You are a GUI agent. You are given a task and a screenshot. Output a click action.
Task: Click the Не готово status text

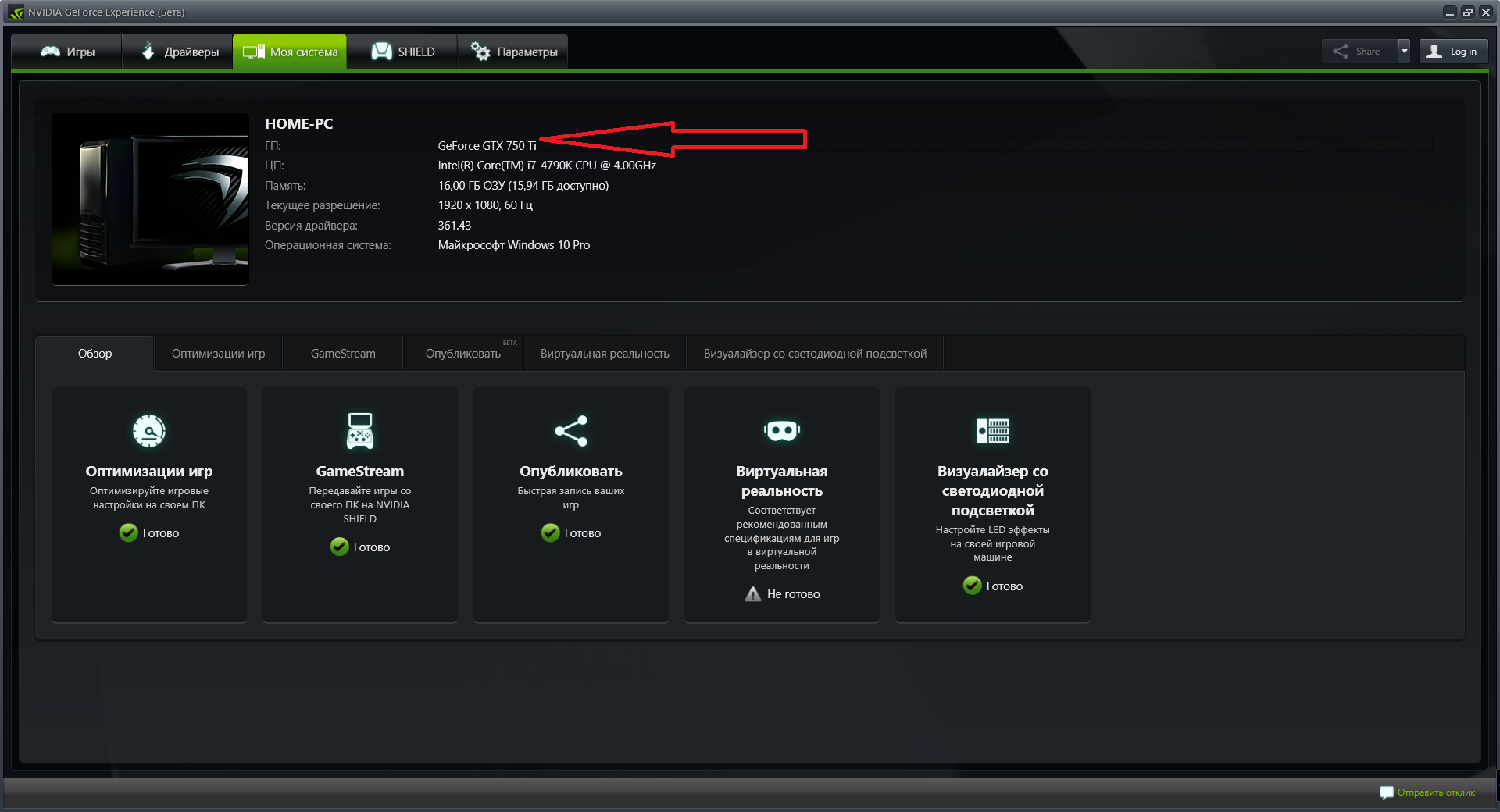point(794,594)
